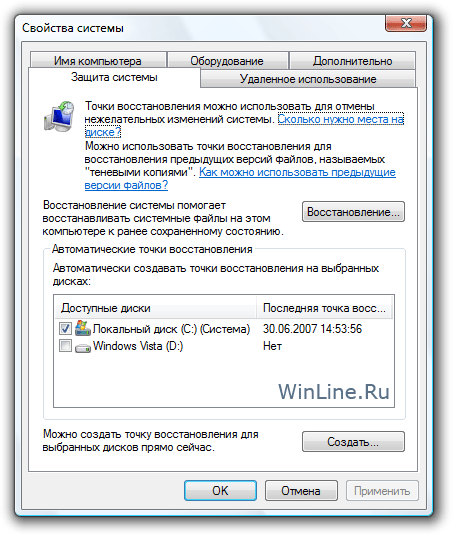This screenshot has width=453, height=535.
Task: Open the Оборудование tab
Action: pos(227,60)
